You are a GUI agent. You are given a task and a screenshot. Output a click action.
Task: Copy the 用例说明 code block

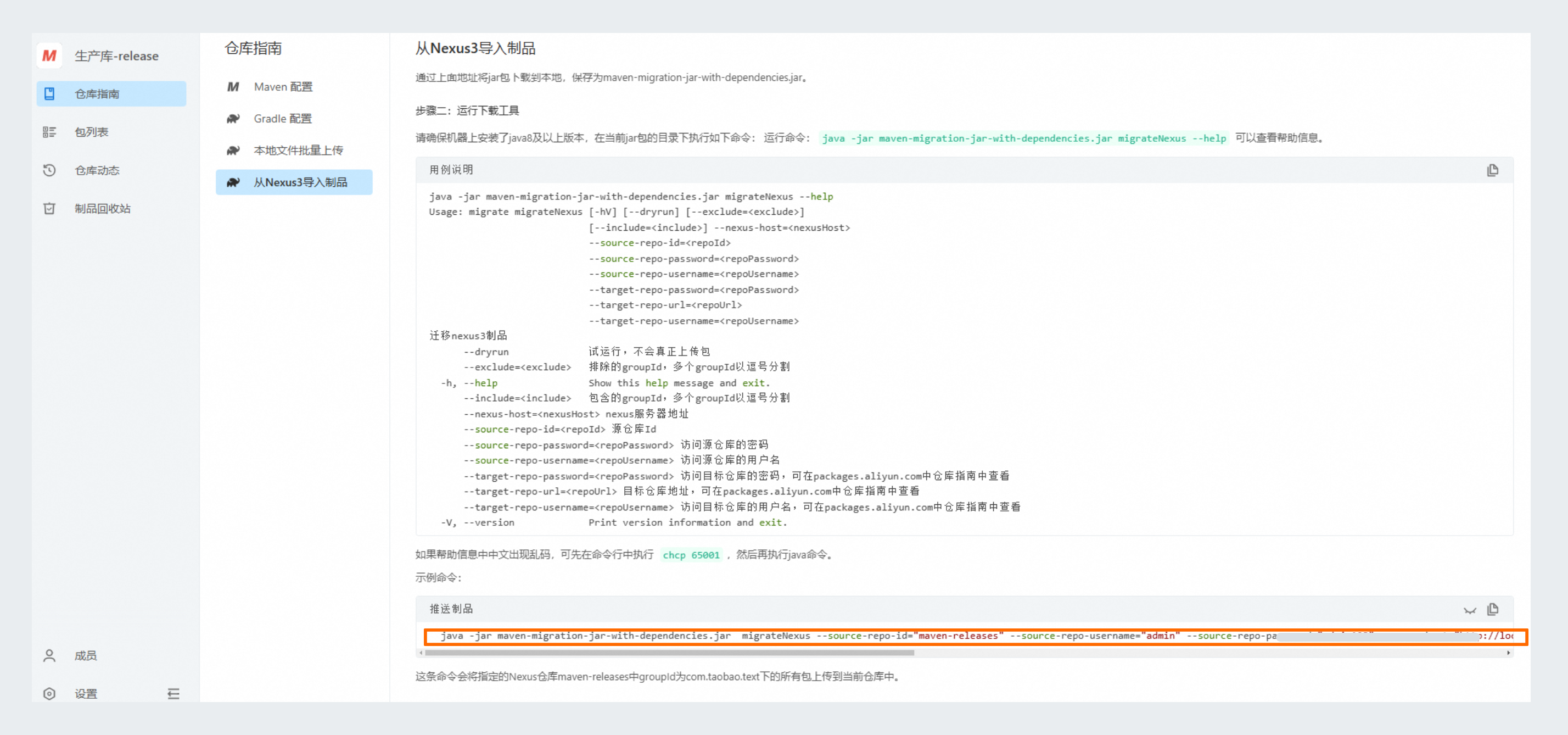1493,170
